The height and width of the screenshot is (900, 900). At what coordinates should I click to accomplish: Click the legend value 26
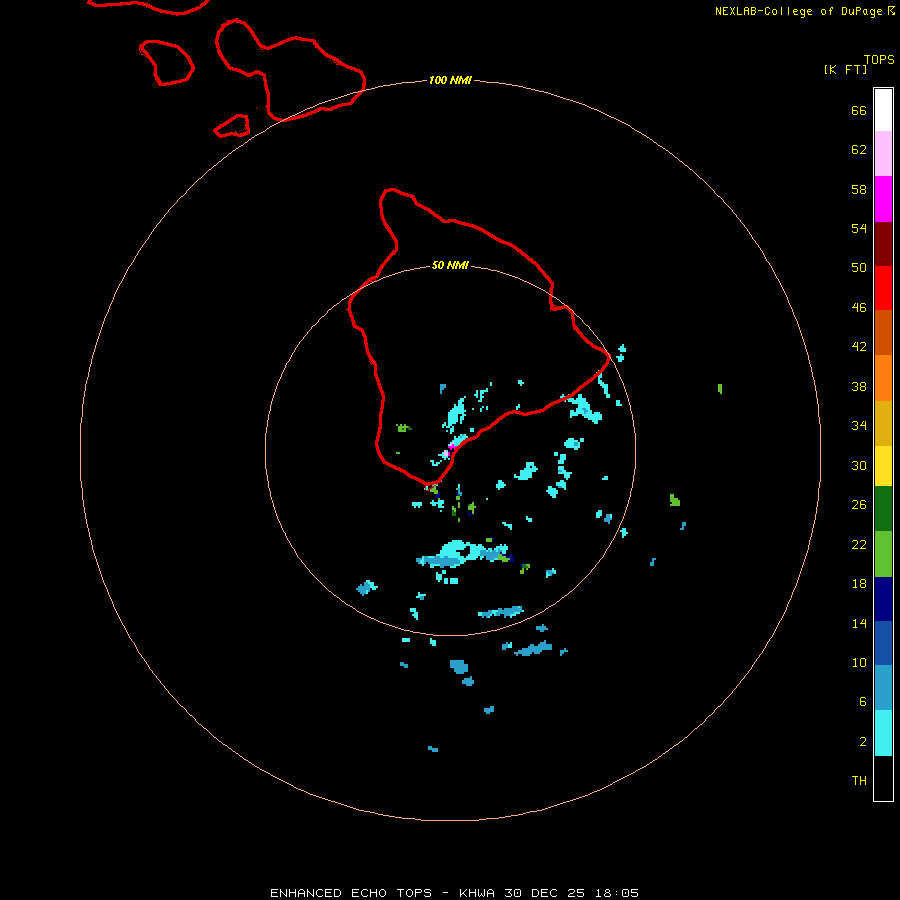859,505
